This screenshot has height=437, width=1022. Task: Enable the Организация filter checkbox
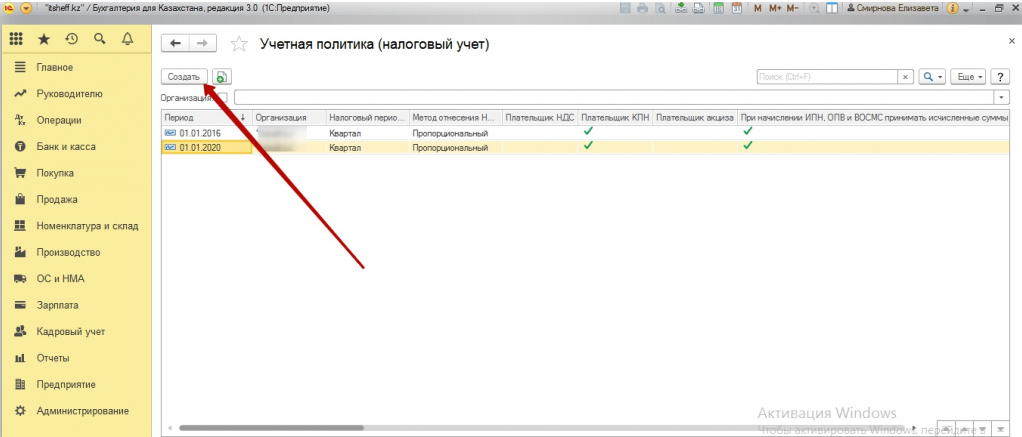pyautogui.click(x=223, y=97)
